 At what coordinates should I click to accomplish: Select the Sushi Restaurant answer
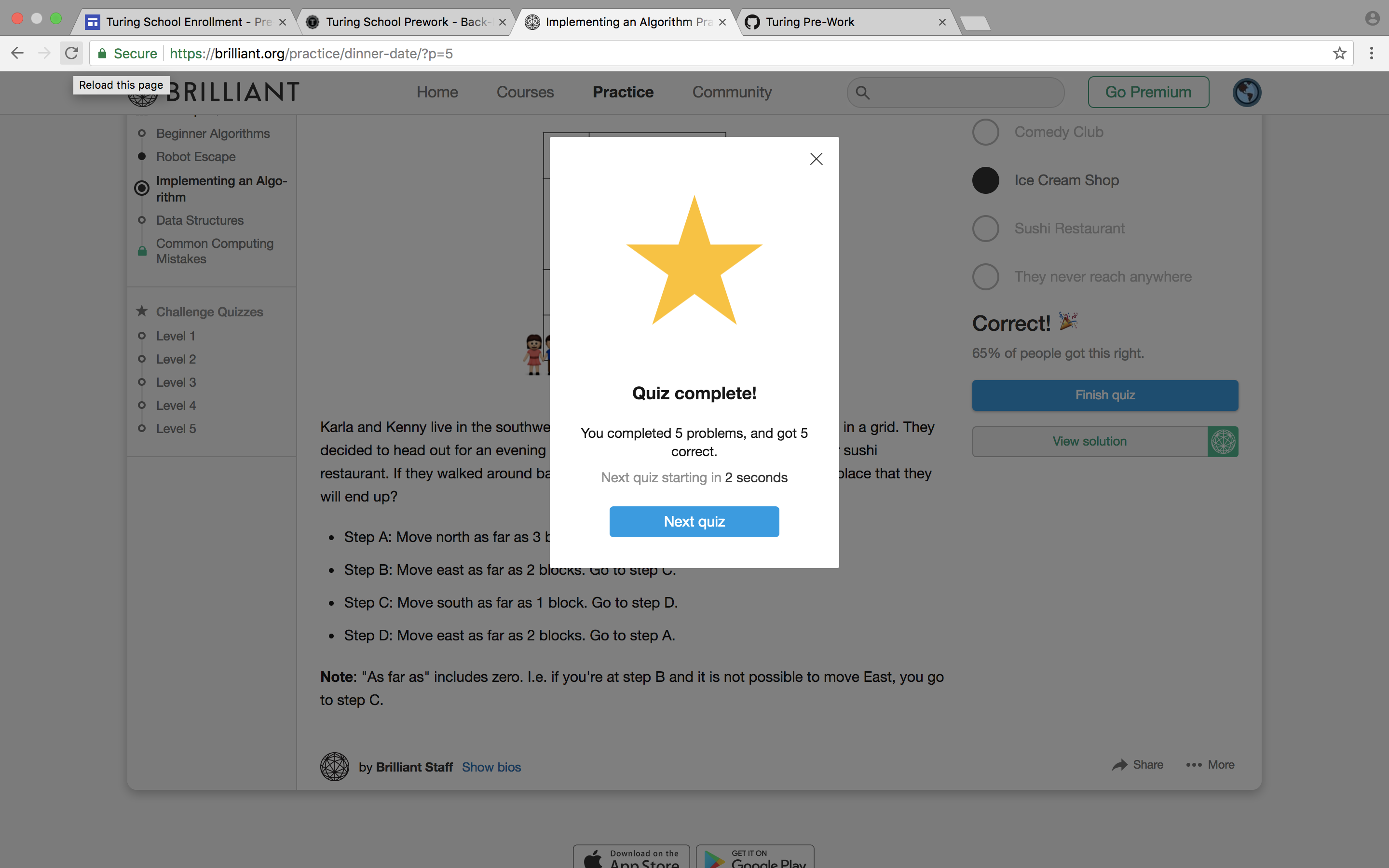[x=985, y=229]
